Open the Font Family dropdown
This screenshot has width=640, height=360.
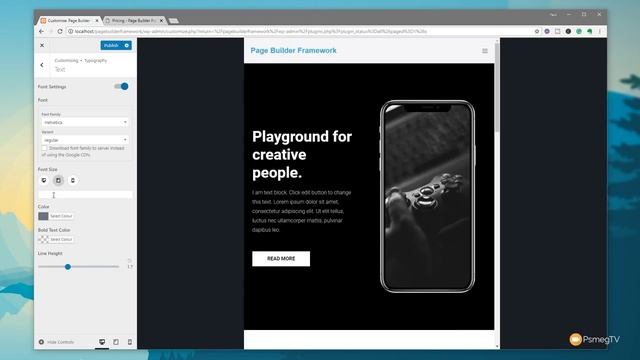click(85, 122)
